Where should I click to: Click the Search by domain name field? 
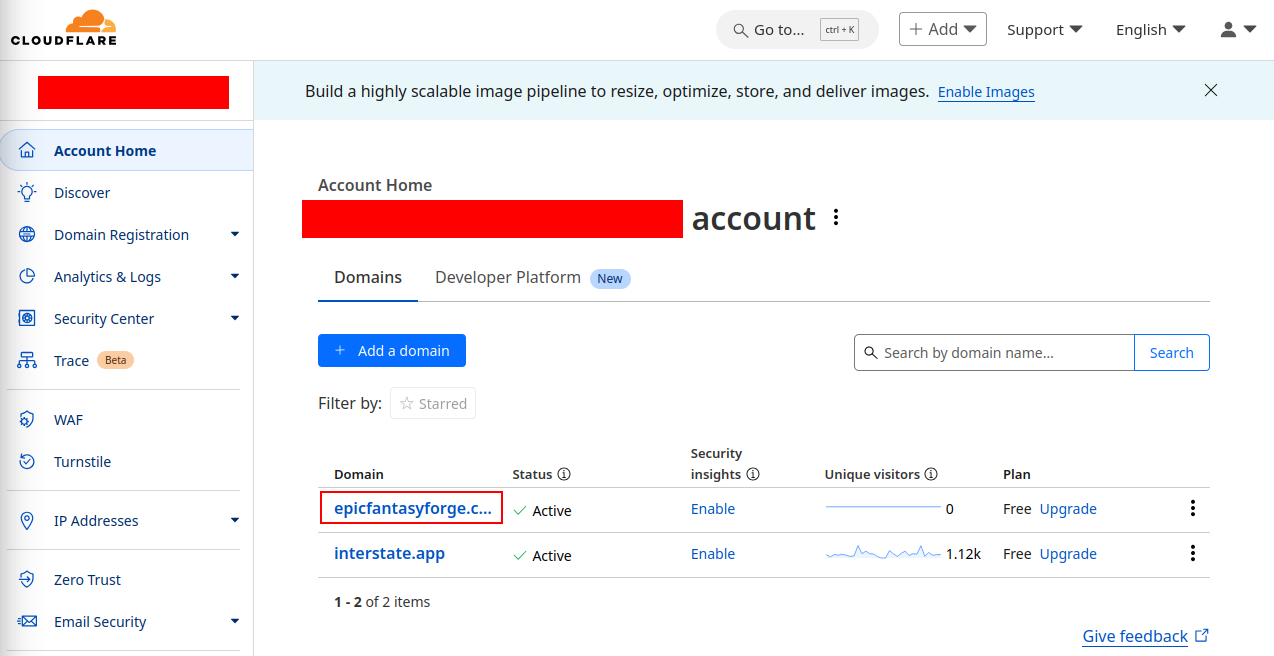click(x=994, y=353)
